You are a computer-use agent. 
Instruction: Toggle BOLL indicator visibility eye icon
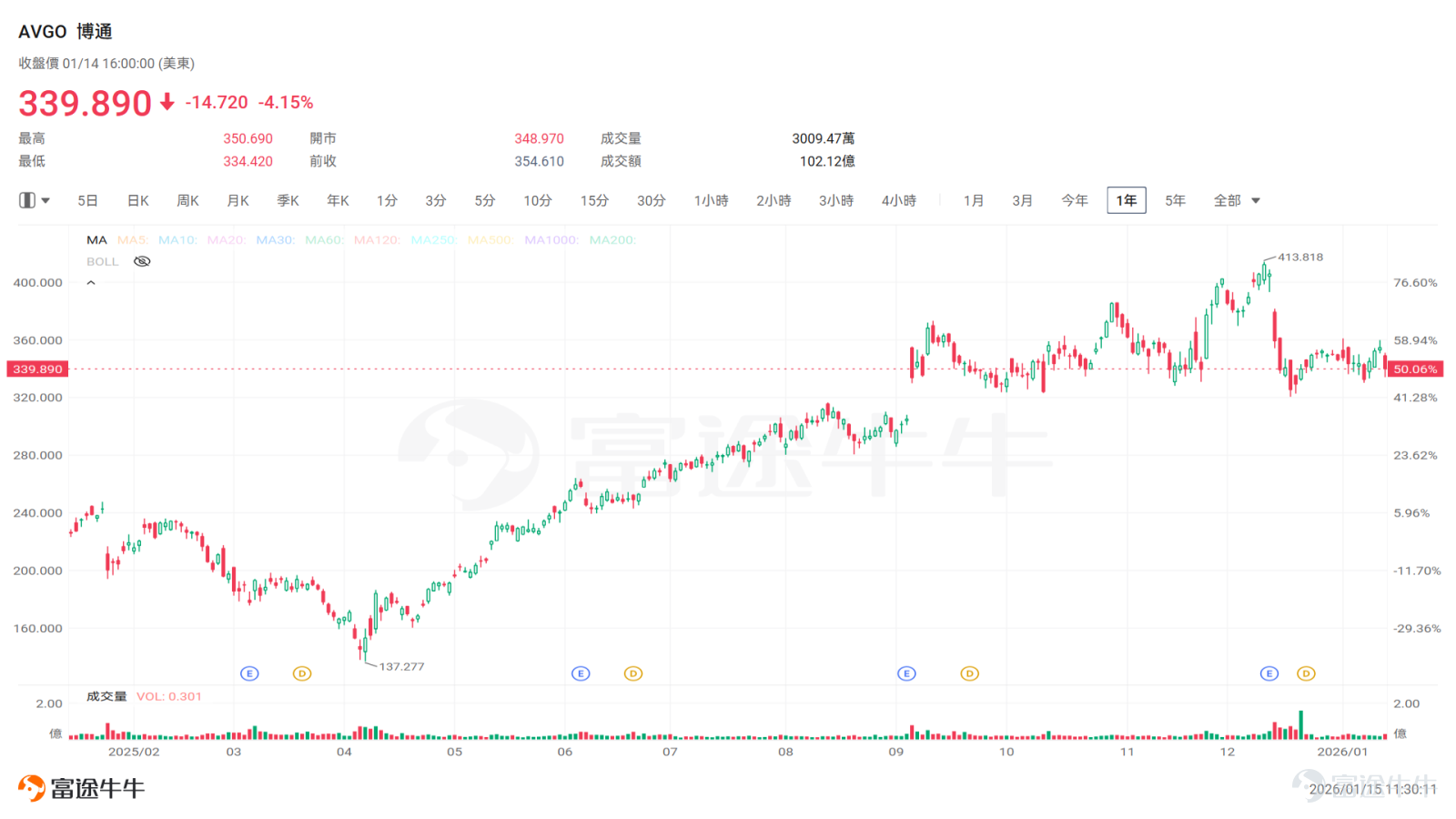[142, 261]
